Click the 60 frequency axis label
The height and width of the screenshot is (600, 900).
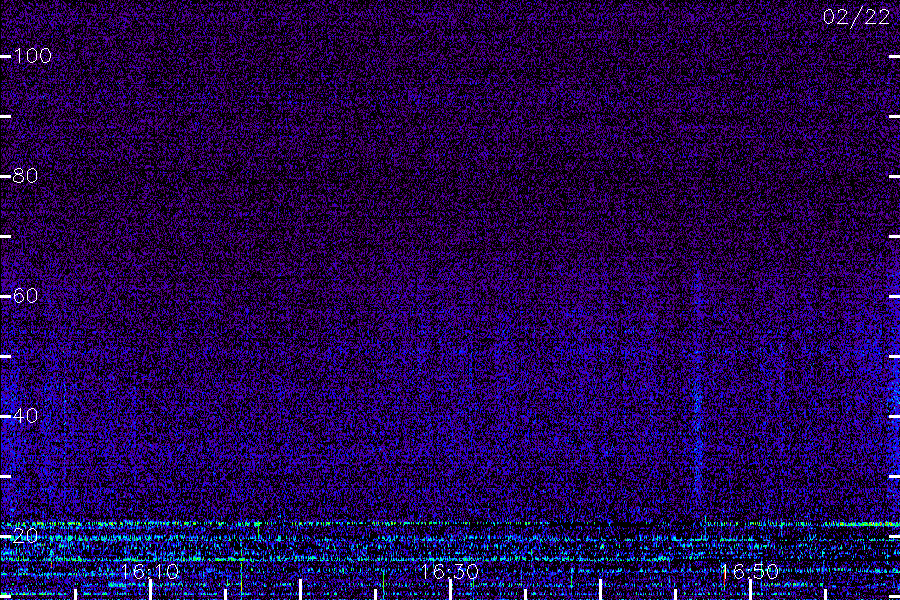coord(25,296)
